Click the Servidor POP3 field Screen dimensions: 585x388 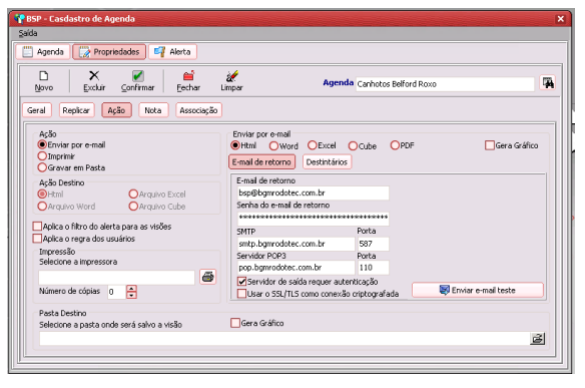[x=296, y=267]
